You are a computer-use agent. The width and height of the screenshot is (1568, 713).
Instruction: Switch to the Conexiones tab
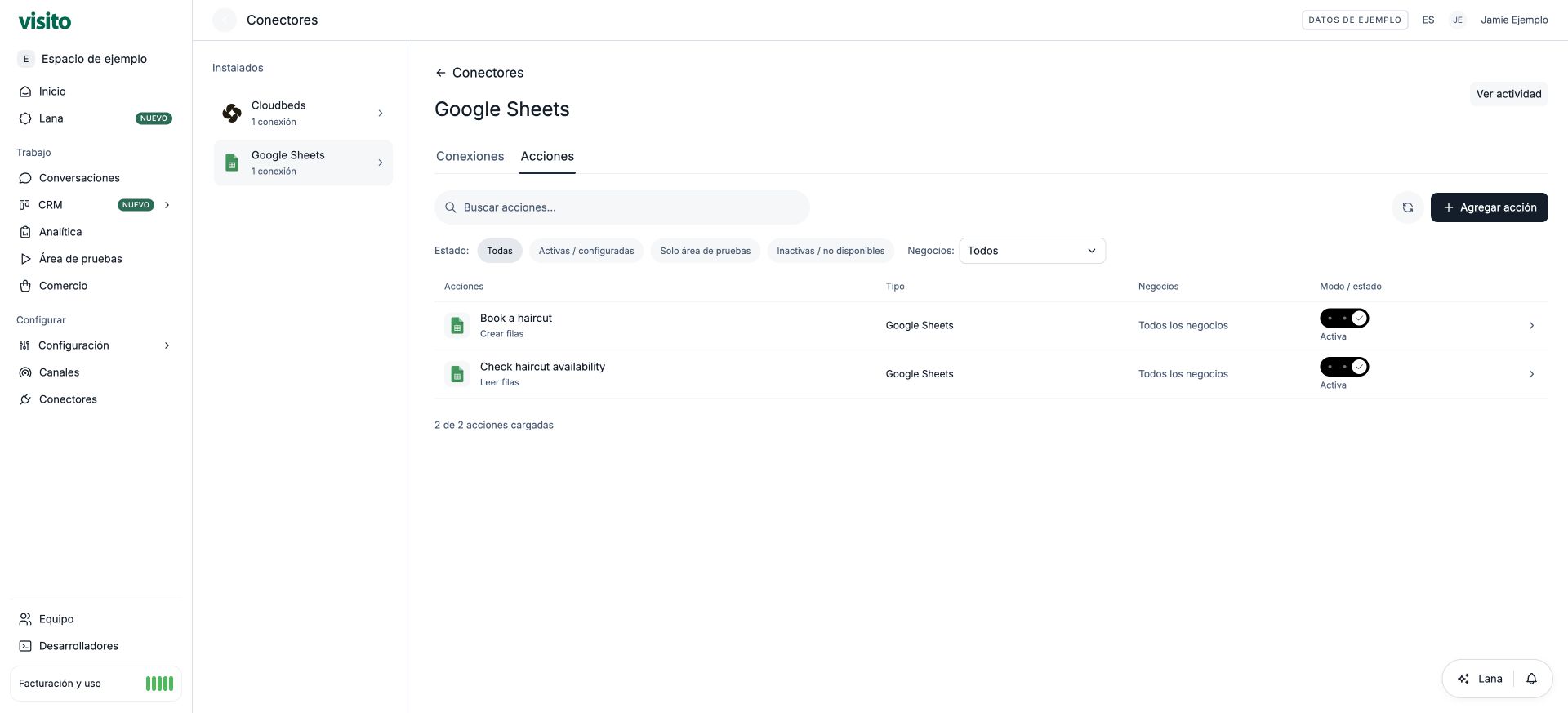[470, 156]
